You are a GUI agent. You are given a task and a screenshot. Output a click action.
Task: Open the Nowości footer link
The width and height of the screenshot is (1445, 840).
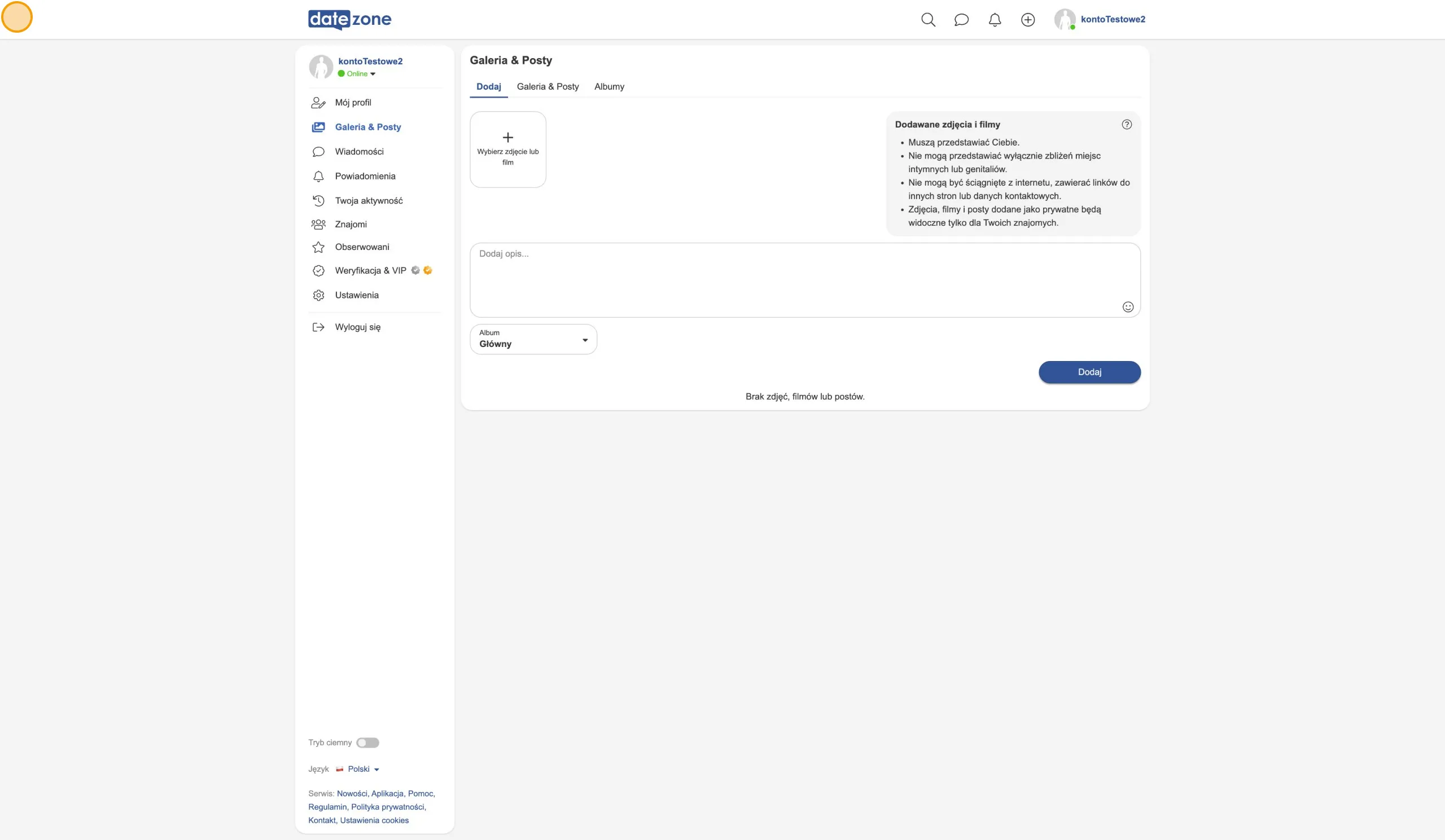352,794
